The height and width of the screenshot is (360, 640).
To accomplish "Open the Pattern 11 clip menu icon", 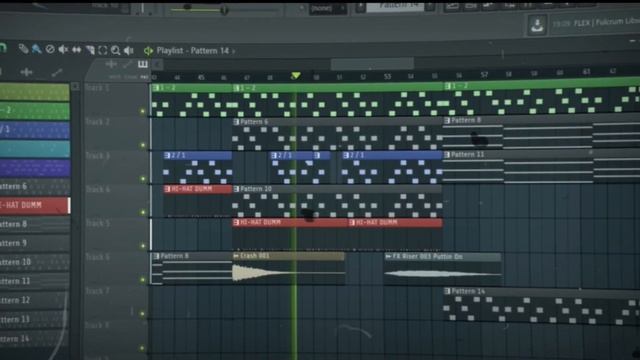I will (x=447, y=154).
